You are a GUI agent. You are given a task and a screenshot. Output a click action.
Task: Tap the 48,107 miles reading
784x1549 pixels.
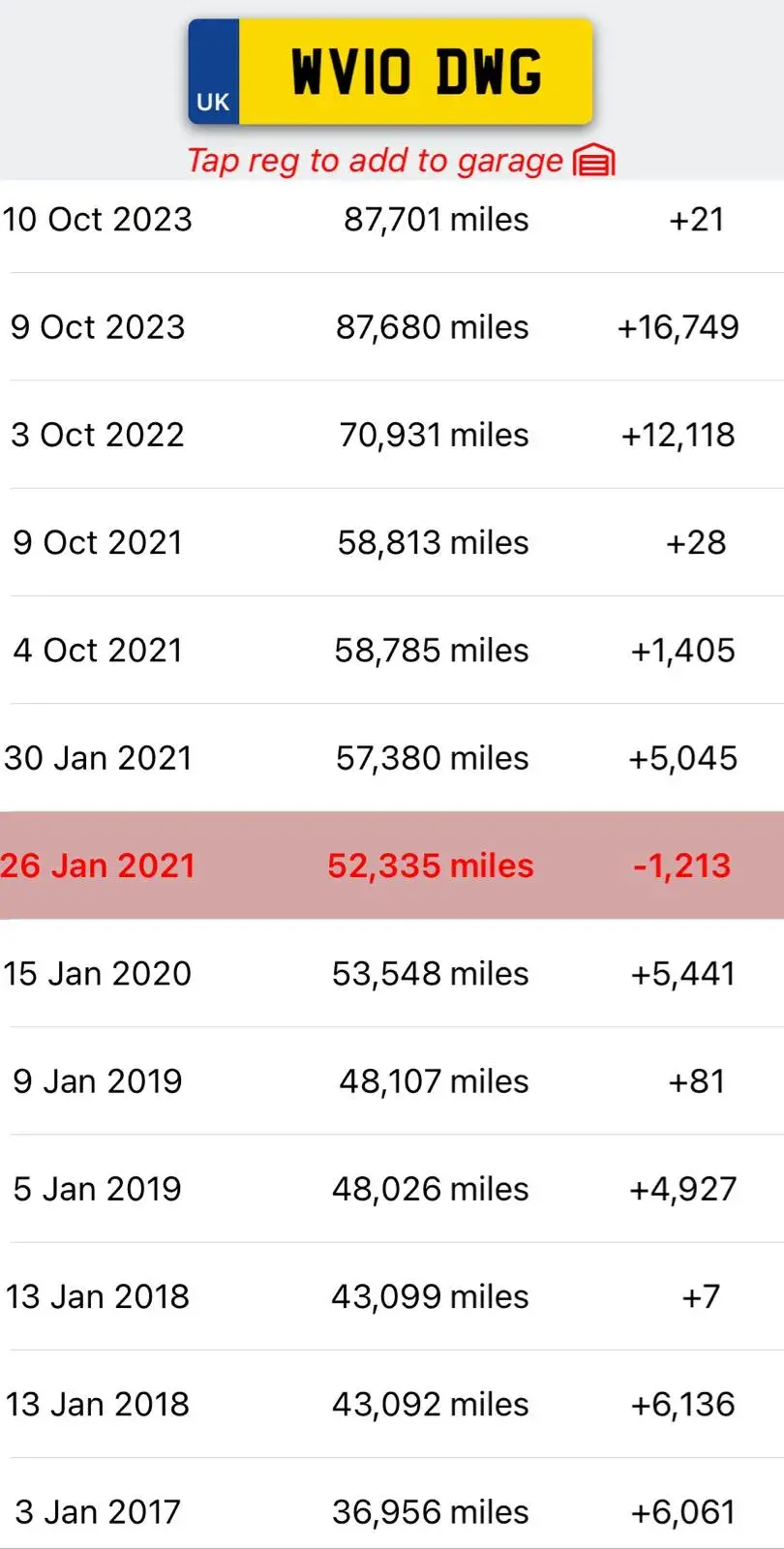pos(434,1081)
